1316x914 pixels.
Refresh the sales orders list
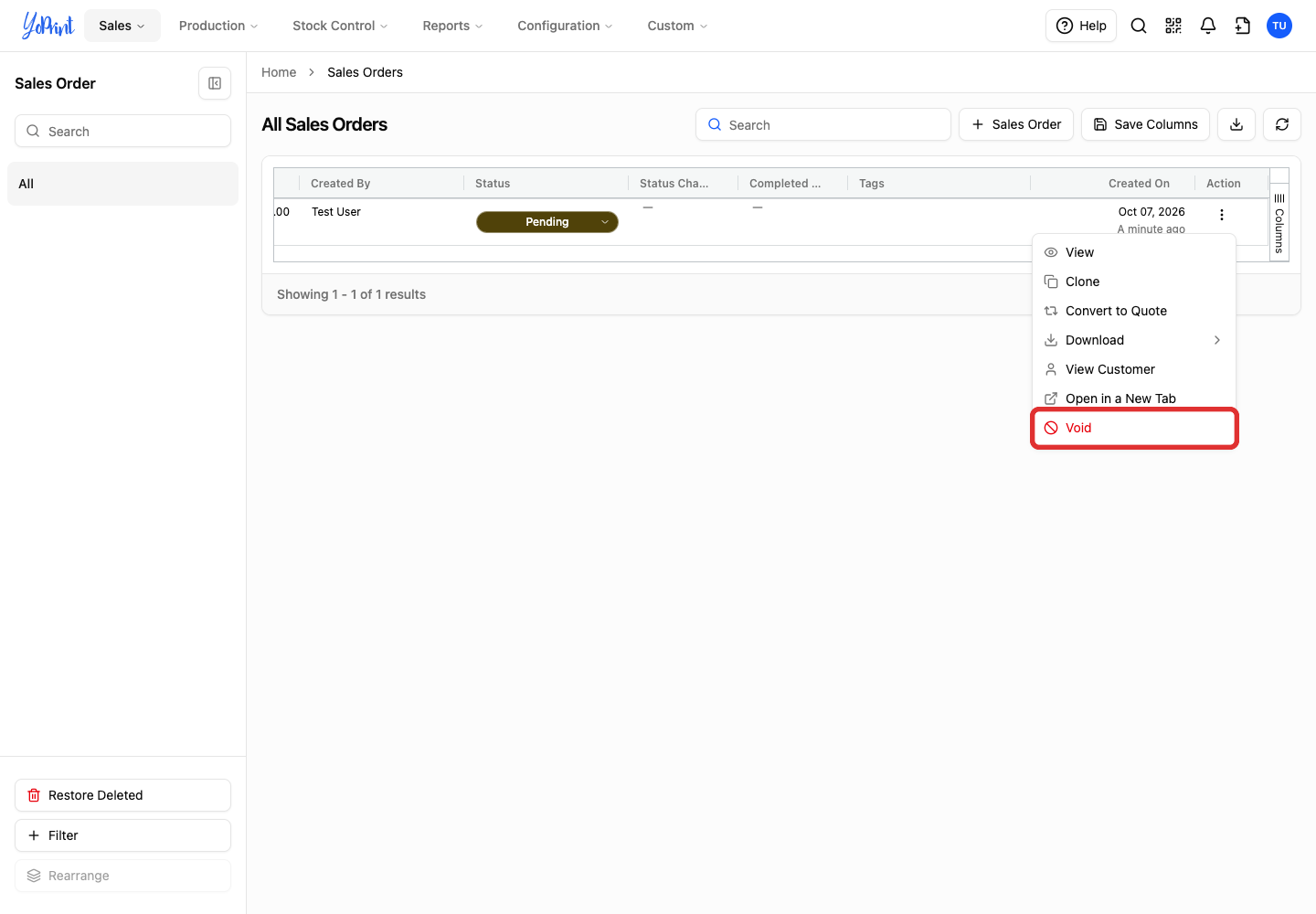1282,124
